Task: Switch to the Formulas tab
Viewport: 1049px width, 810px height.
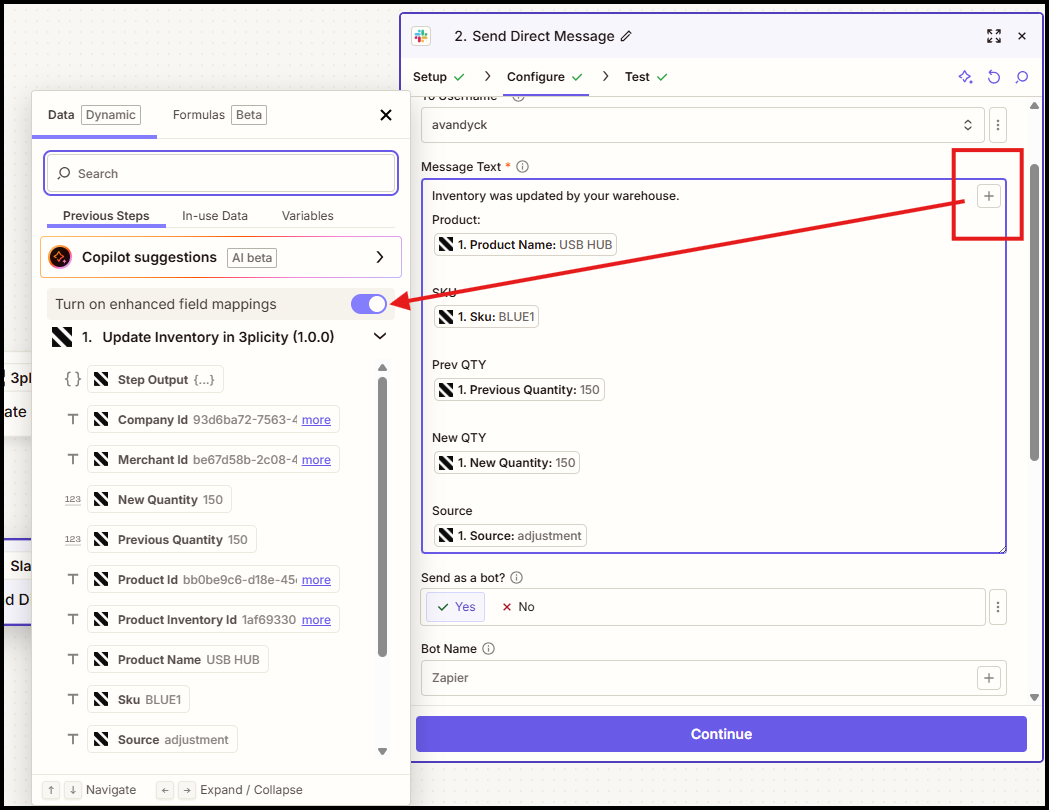Action: click(x=219, y=115)
